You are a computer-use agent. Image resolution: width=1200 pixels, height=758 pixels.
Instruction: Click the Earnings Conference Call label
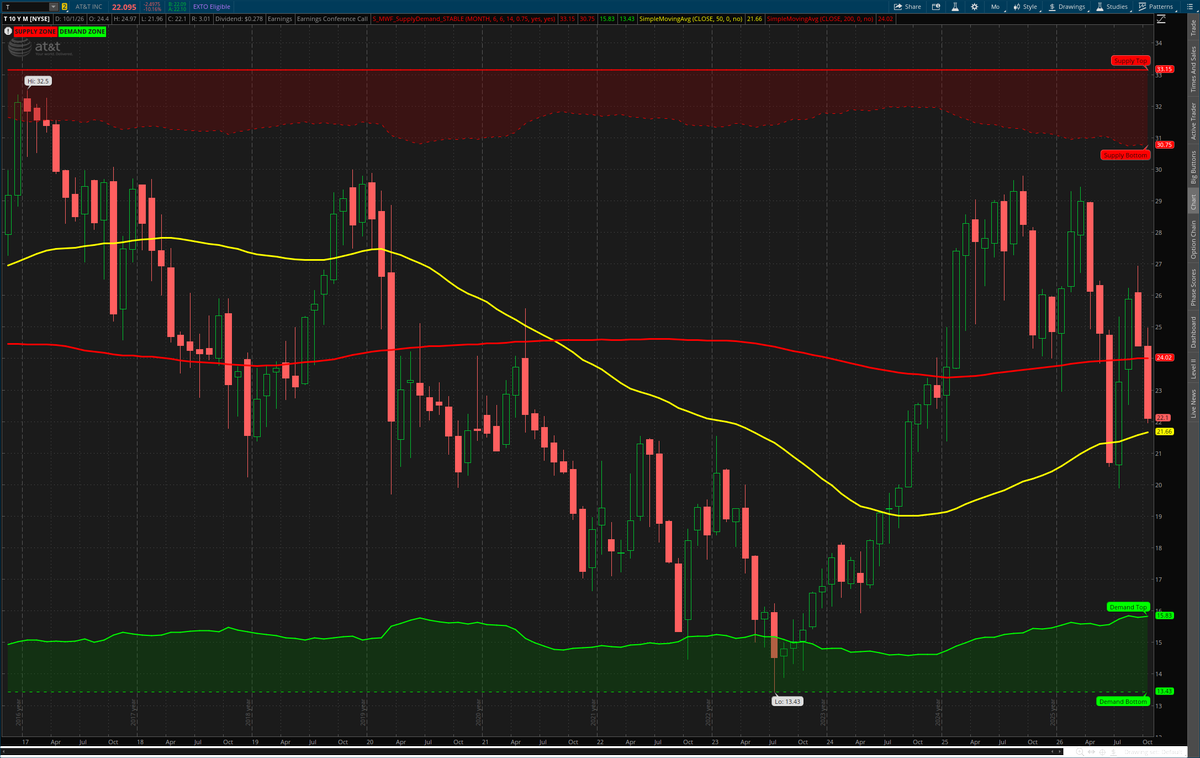tap(332, 19)
